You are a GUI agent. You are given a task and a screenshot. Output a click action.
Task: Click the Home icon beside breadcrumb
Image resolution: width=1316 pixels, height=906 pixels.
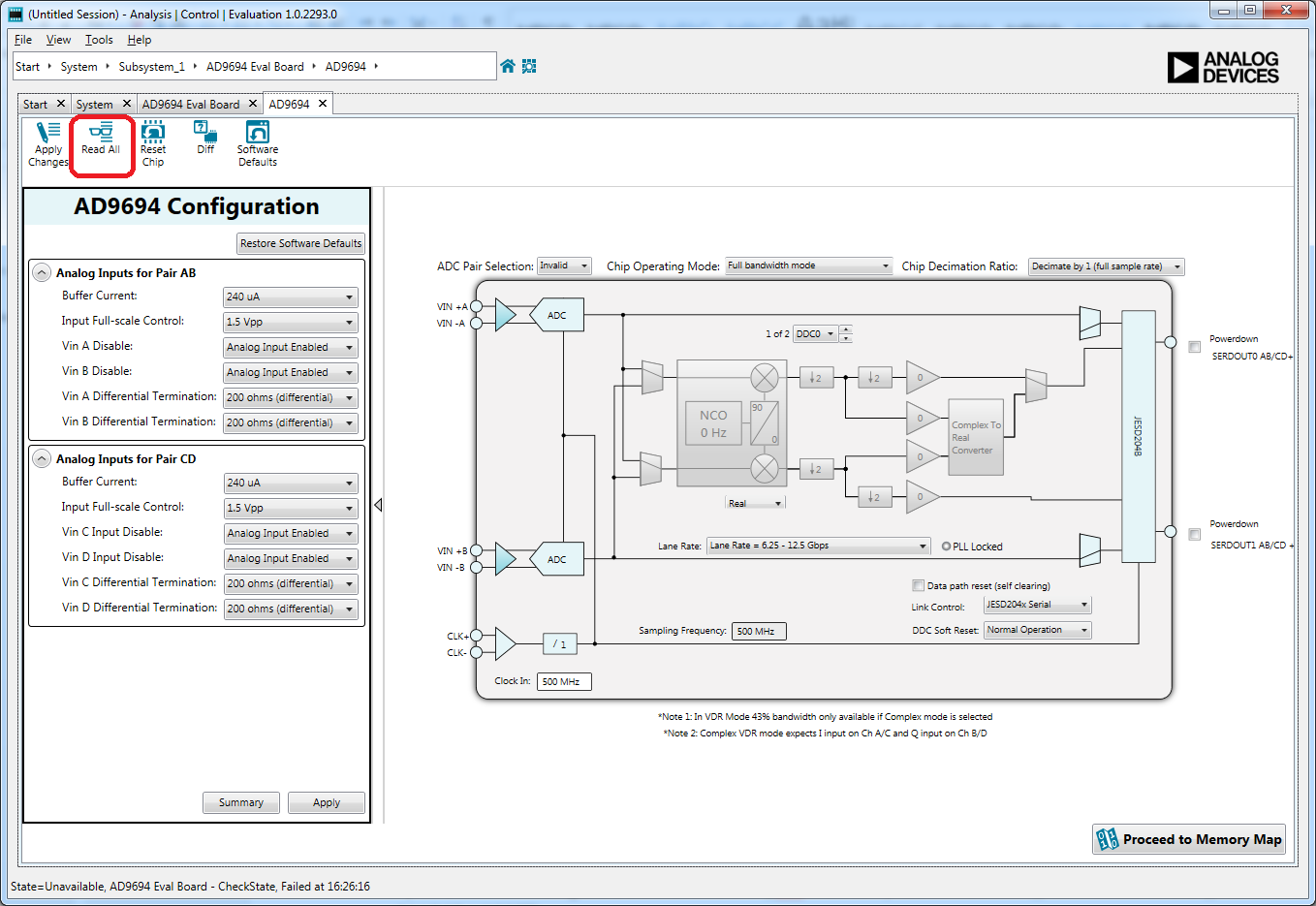(508, 66)
